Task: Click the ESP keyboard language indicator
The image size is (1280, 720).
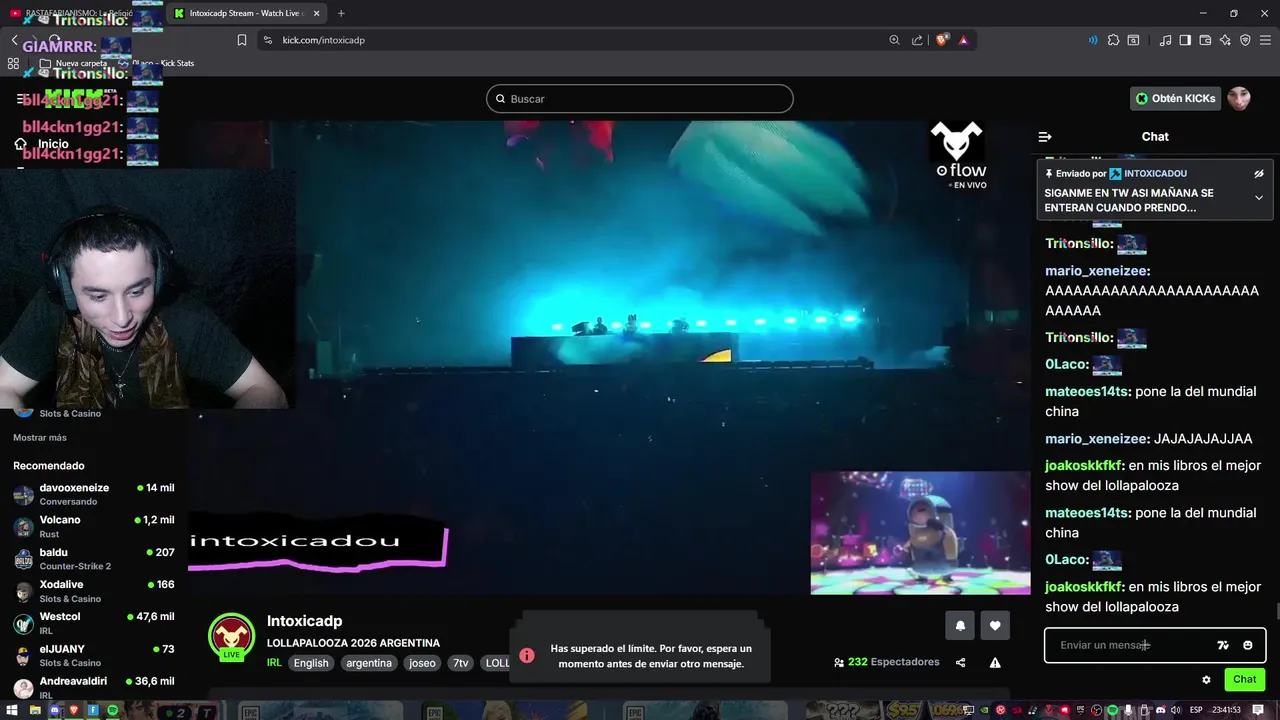Action: coord(1197,710)
